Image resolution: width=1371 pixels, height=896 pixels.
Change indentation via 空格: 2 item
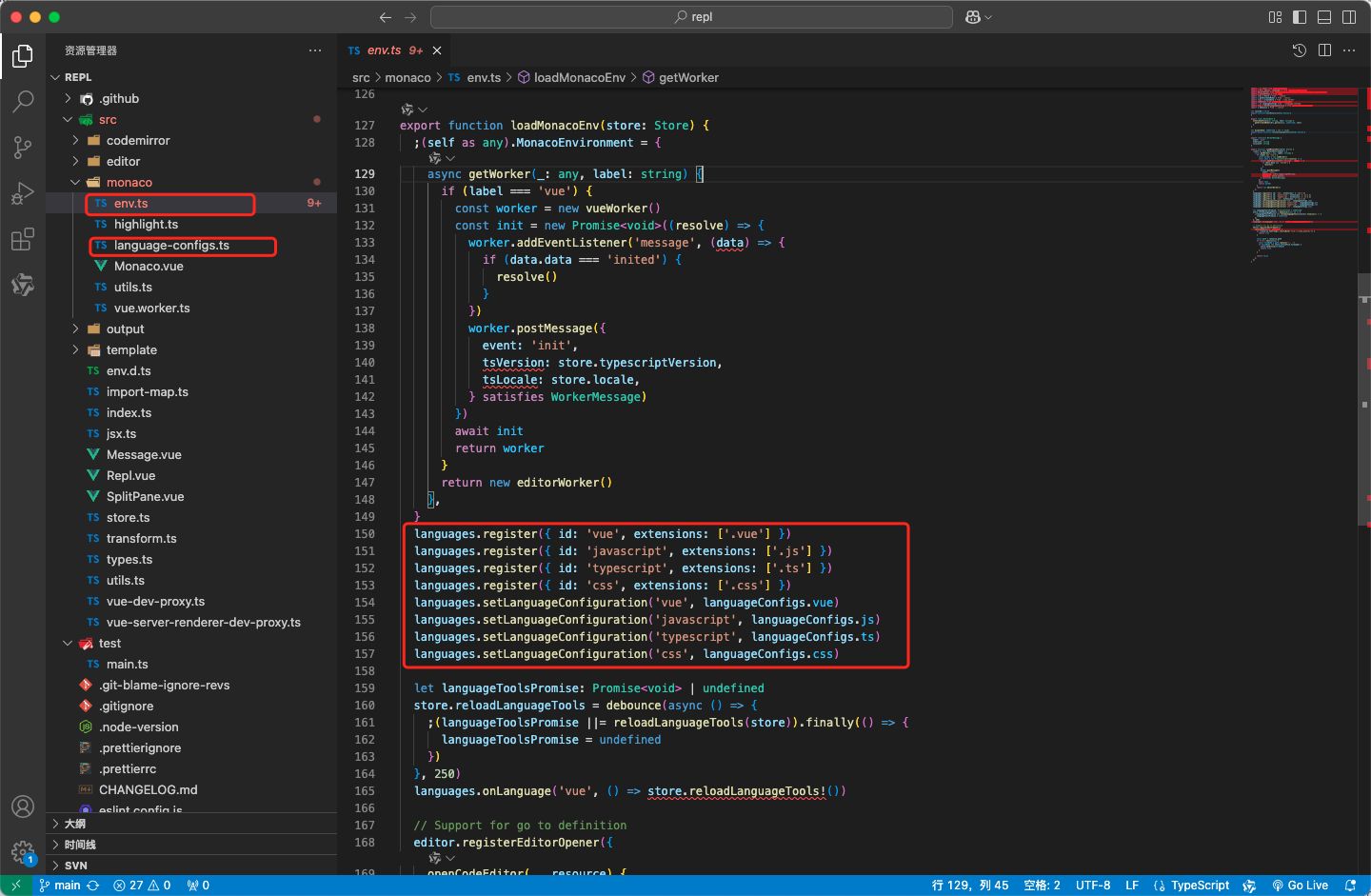tap(1042, 886)
